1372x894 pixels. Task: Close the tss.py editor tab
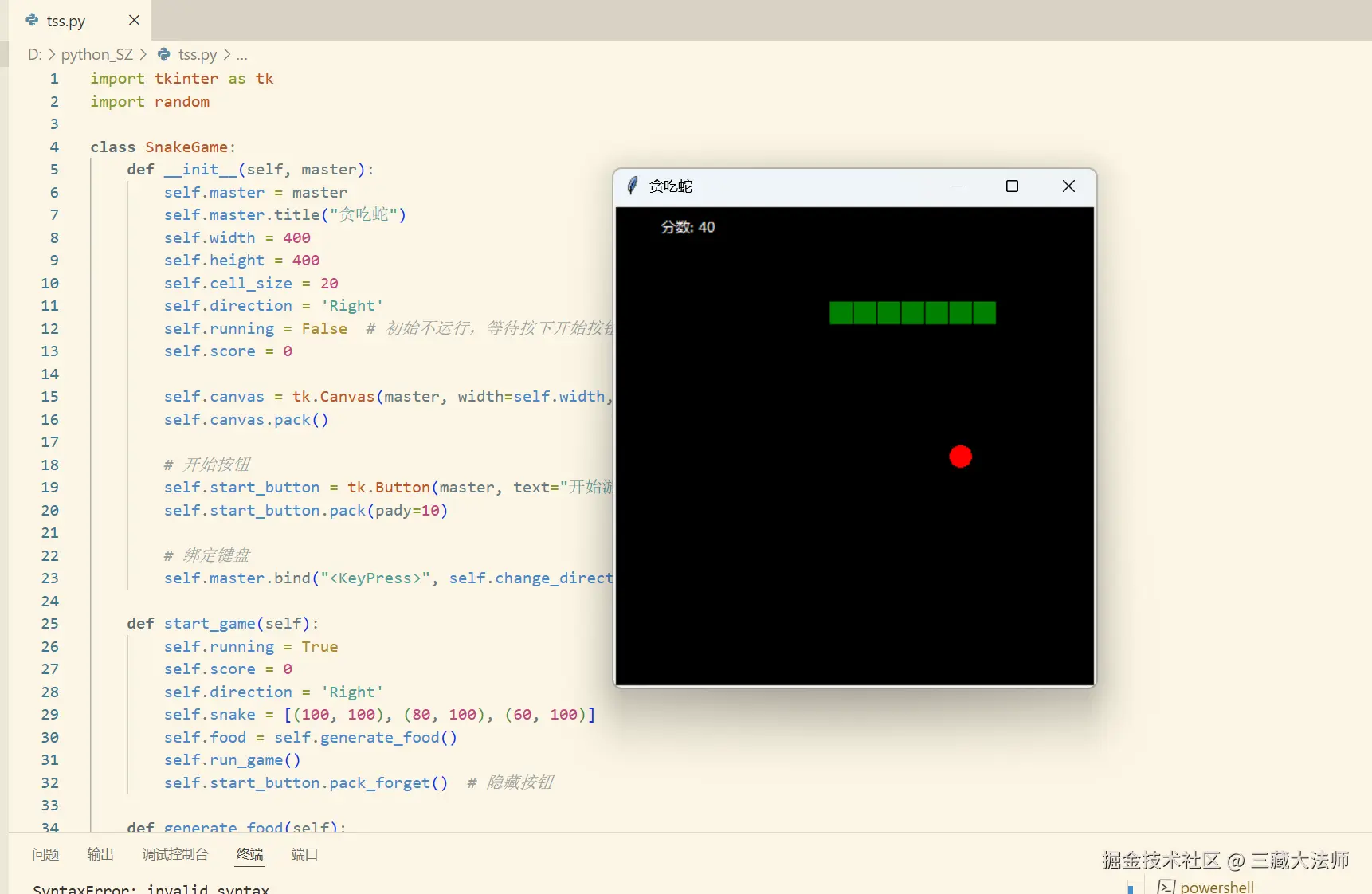tap(134, 20)
